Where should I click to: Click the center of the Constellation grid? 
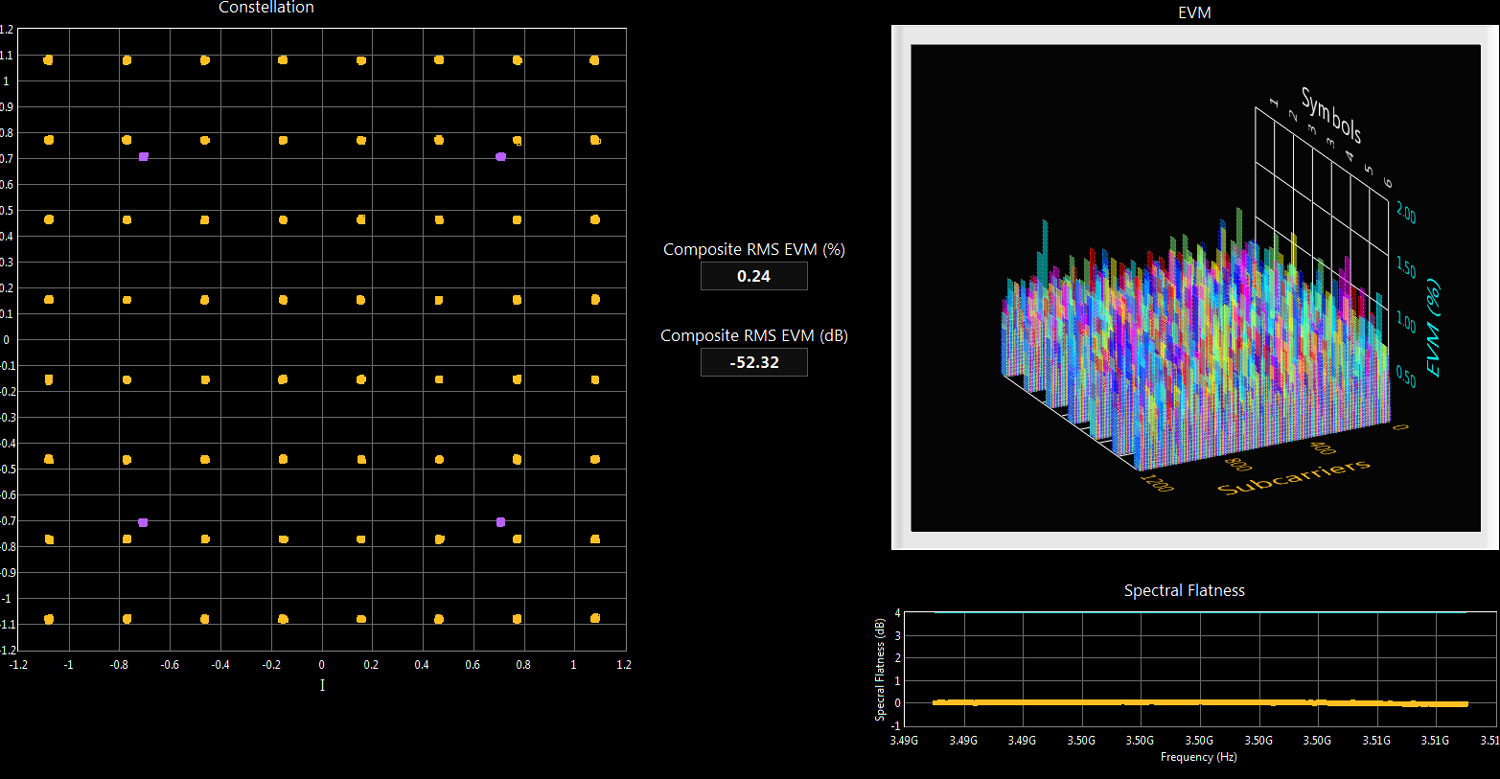point(321,340)
